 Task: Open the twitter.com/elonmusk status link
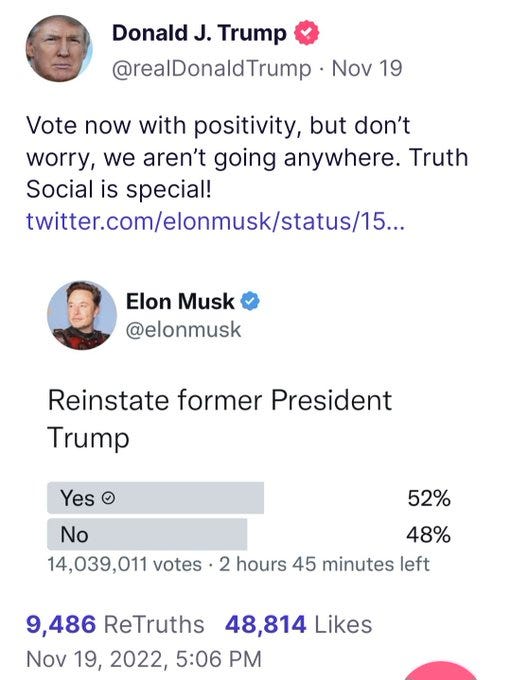click(x=215, y=221)
